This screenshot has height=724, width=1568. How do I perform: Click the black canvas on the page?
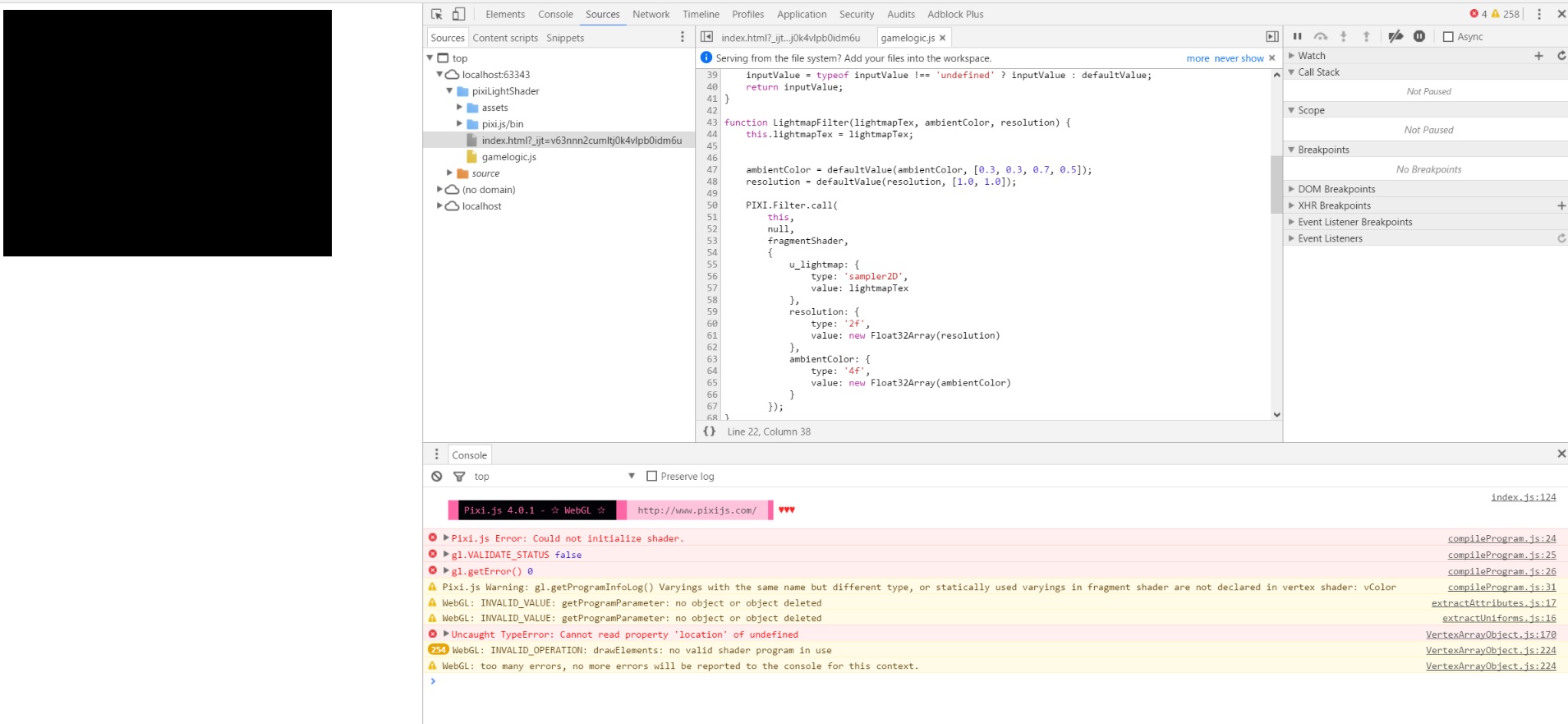point(168,133)
